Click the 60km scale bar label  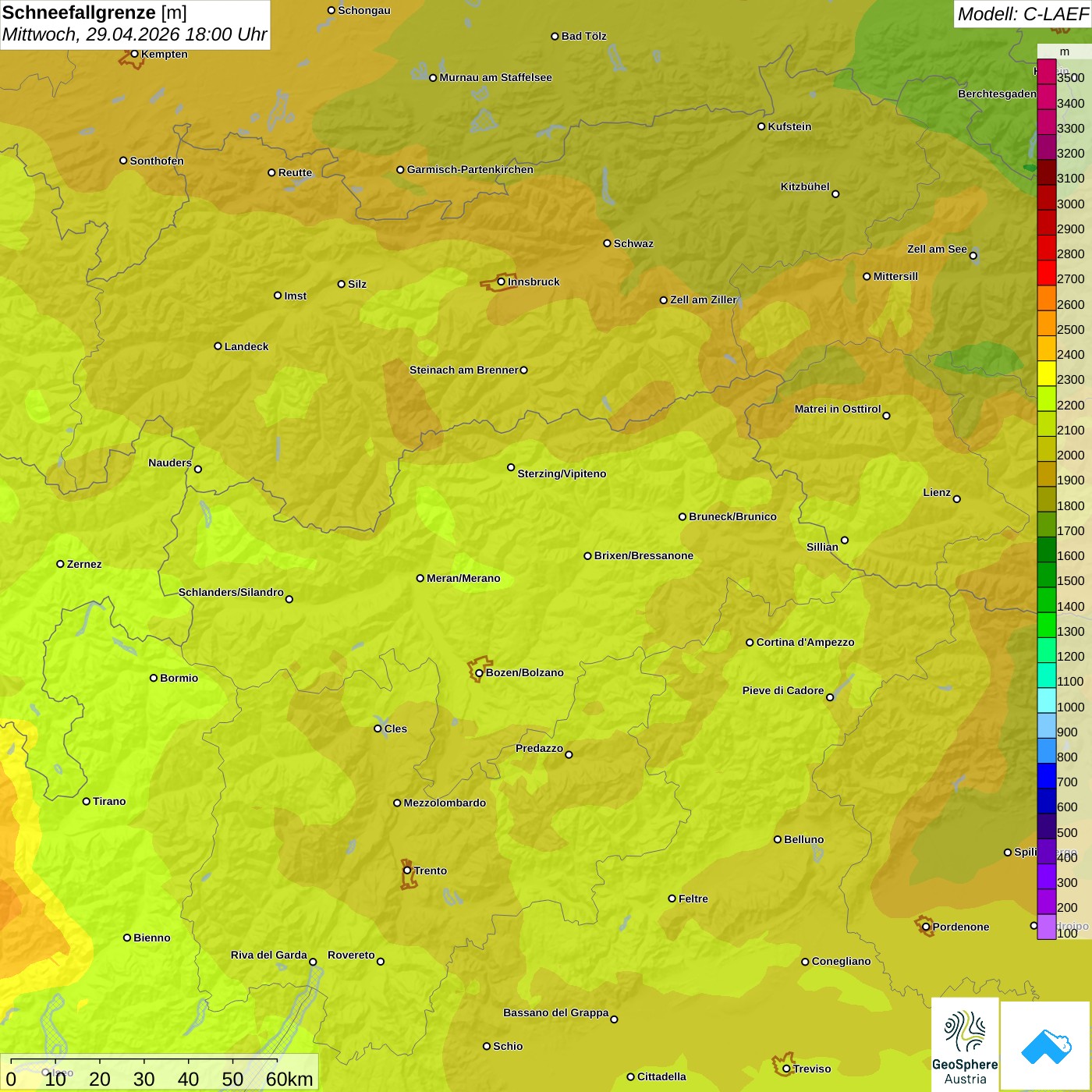click(x=289, y=1079)
